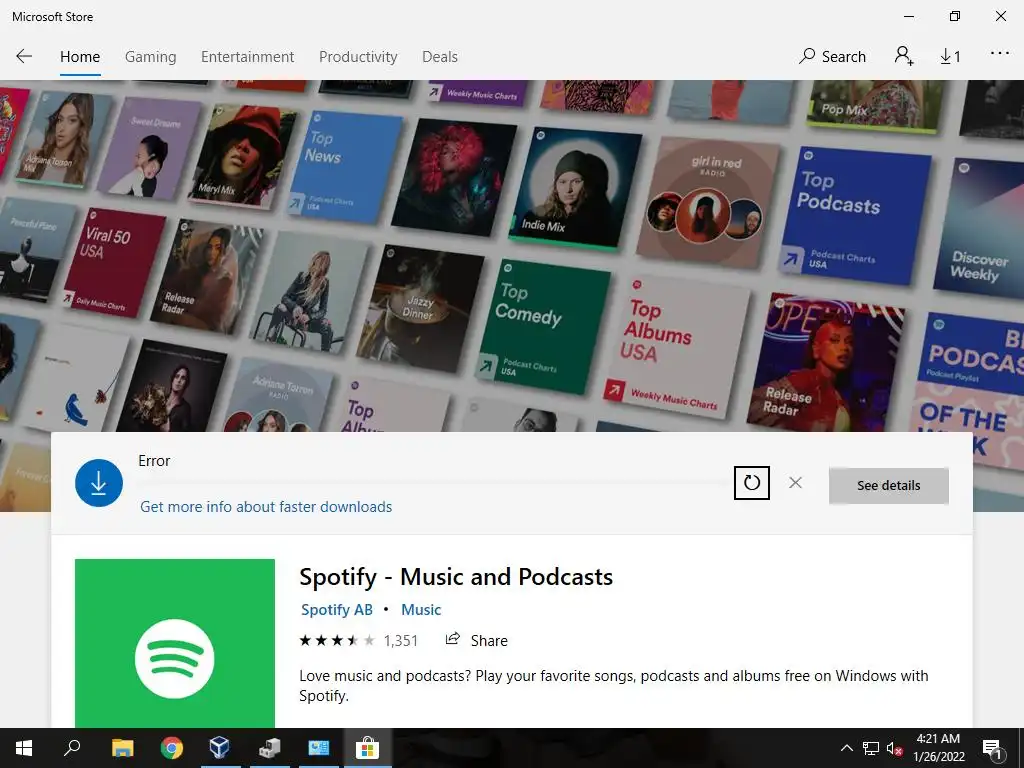Image resolution: width=1024 pixels, height=768 pixels.
Task: Open the clock and date flyout
Action: [938, 748]
